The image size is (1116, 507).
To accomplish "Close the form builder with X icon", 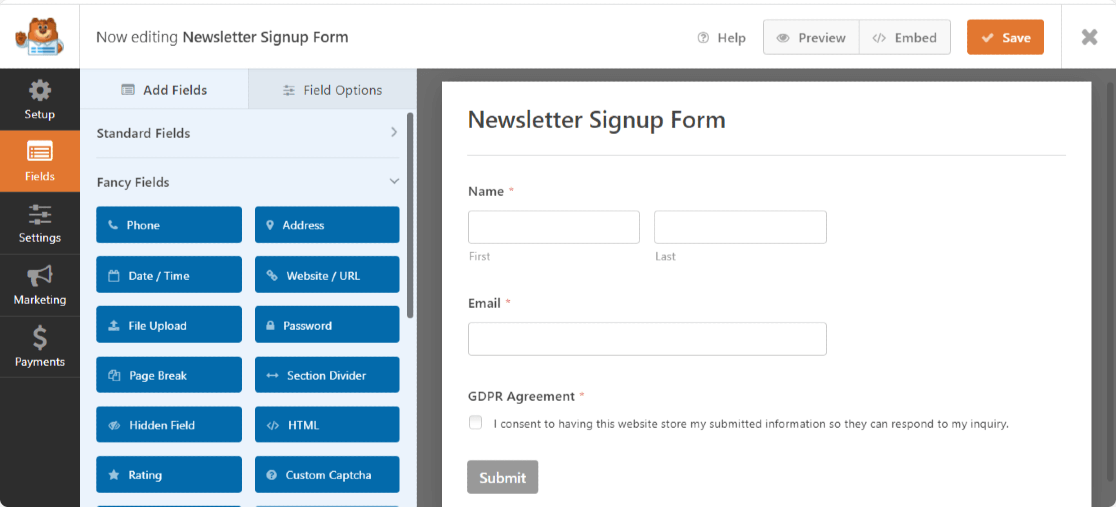I will [1089, 37].
